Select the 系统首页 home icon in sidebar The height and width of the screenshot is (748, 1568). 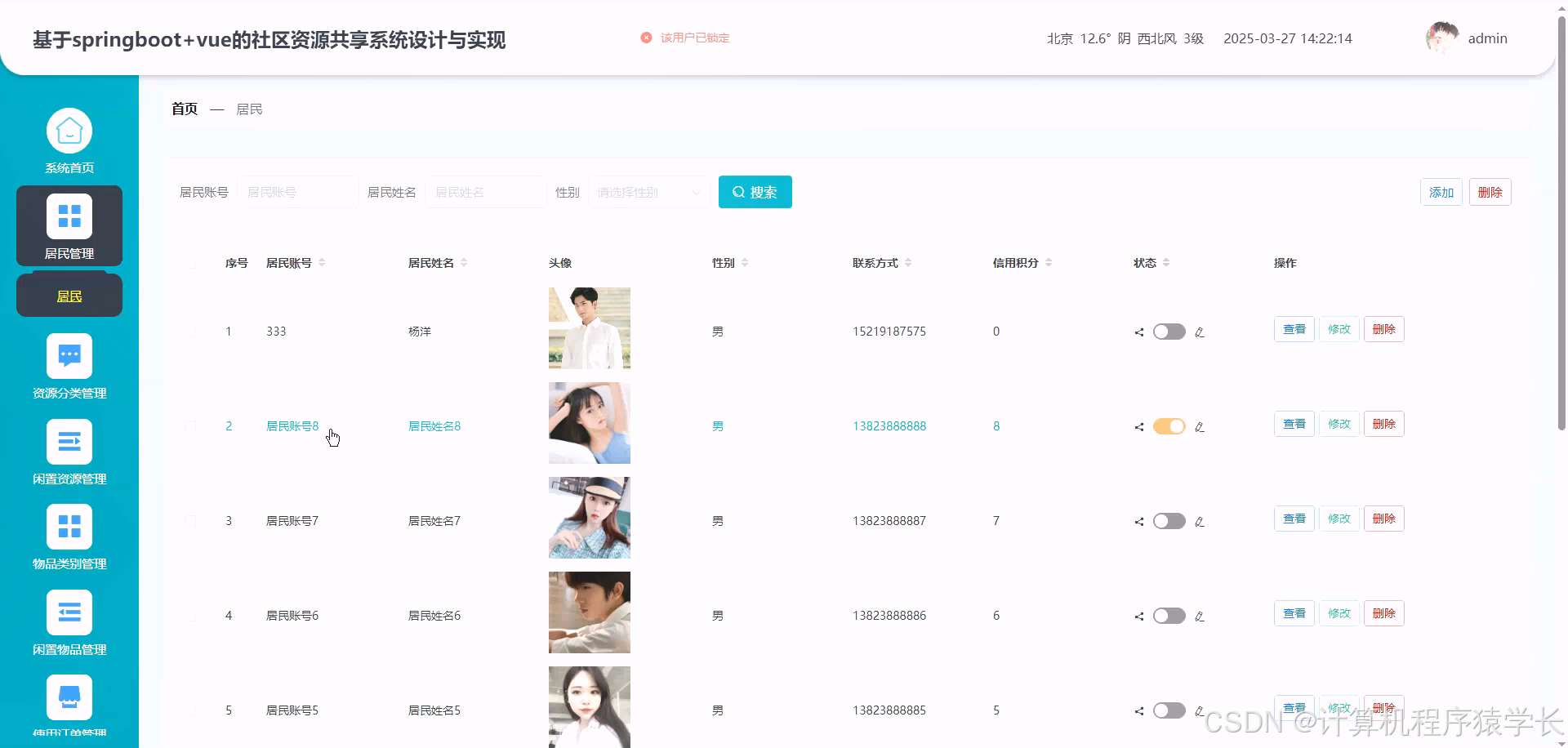[x=69, y=131]
